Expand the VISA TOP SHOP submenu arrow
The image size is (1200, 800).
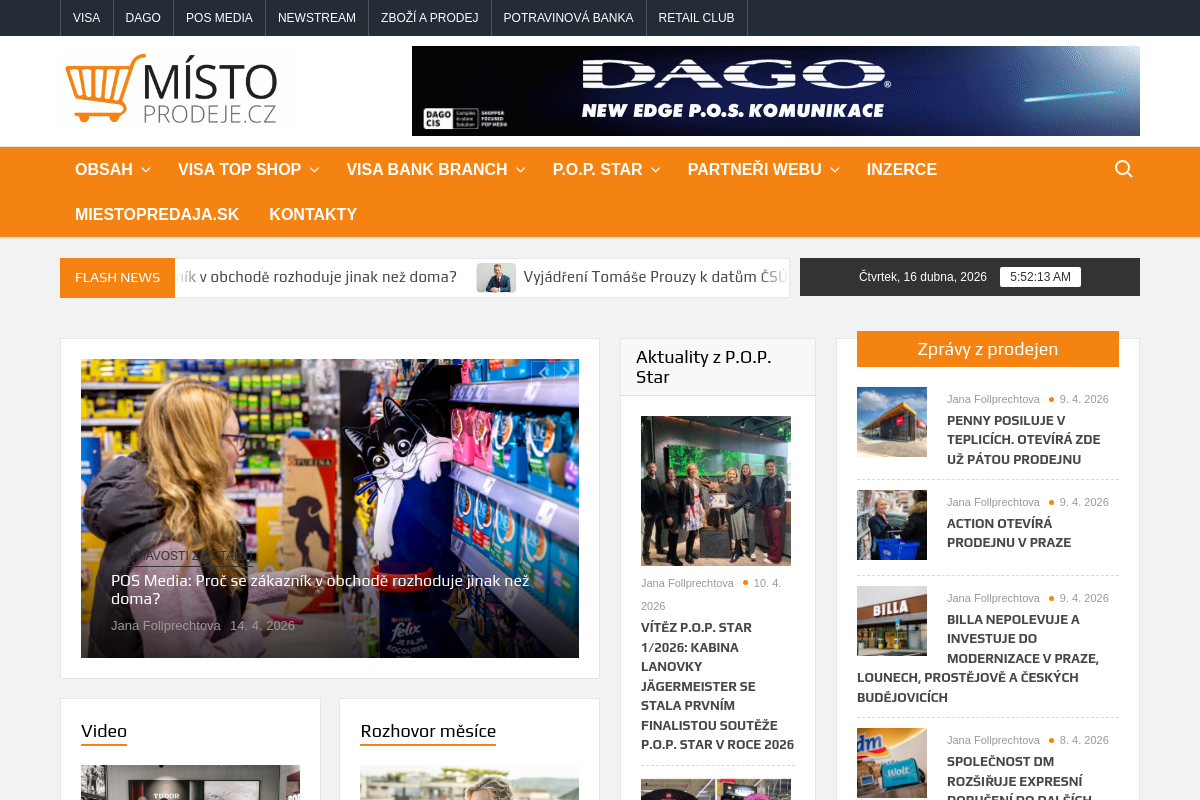click(x=314, y=170)
